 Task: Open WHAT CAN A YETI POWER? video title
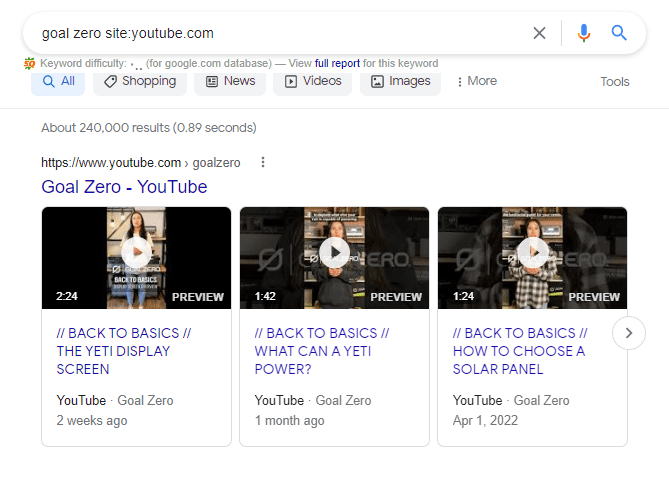coord(322,351)
